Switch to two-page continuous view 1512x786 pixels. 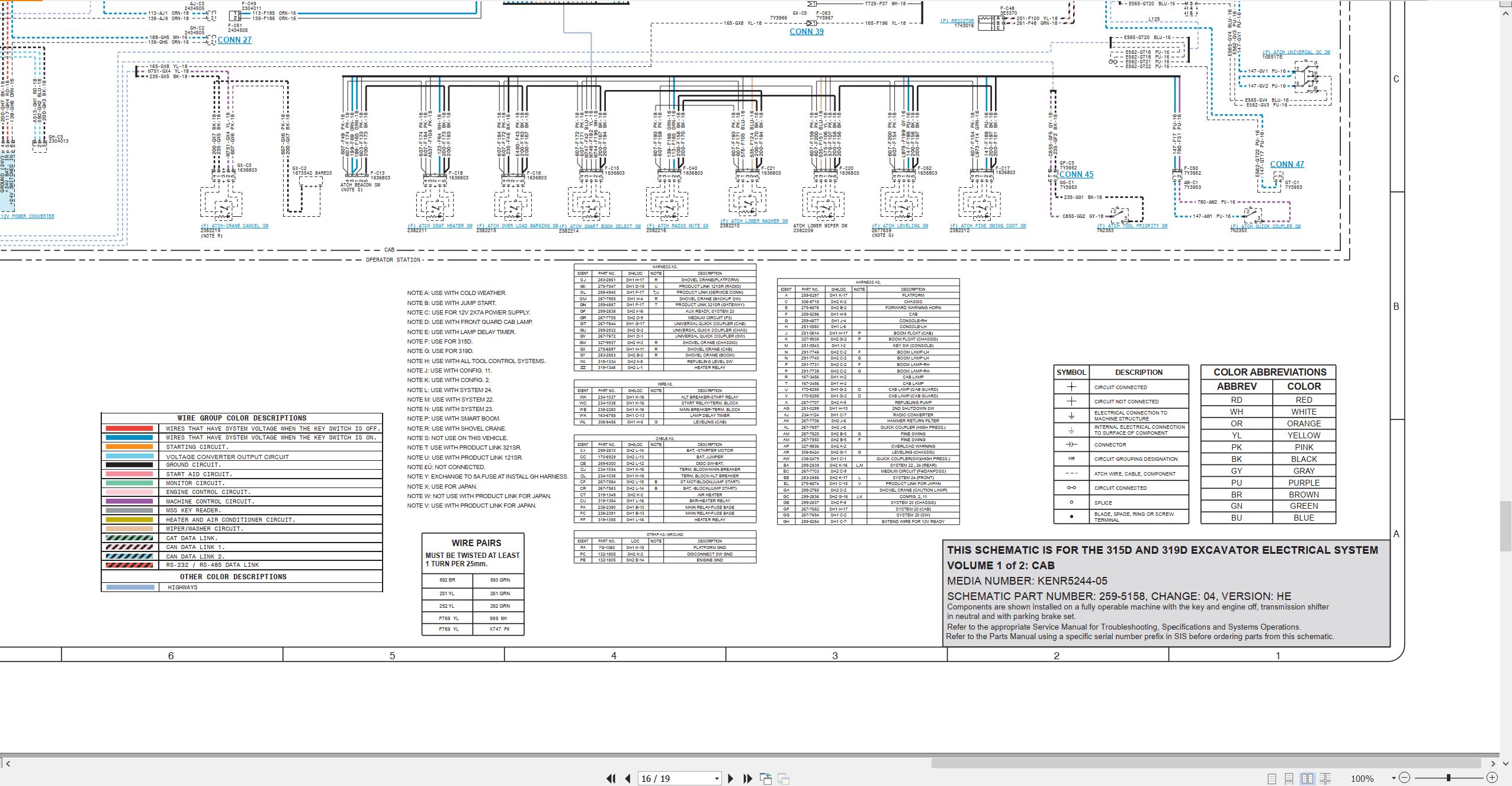click(1325, 778)
